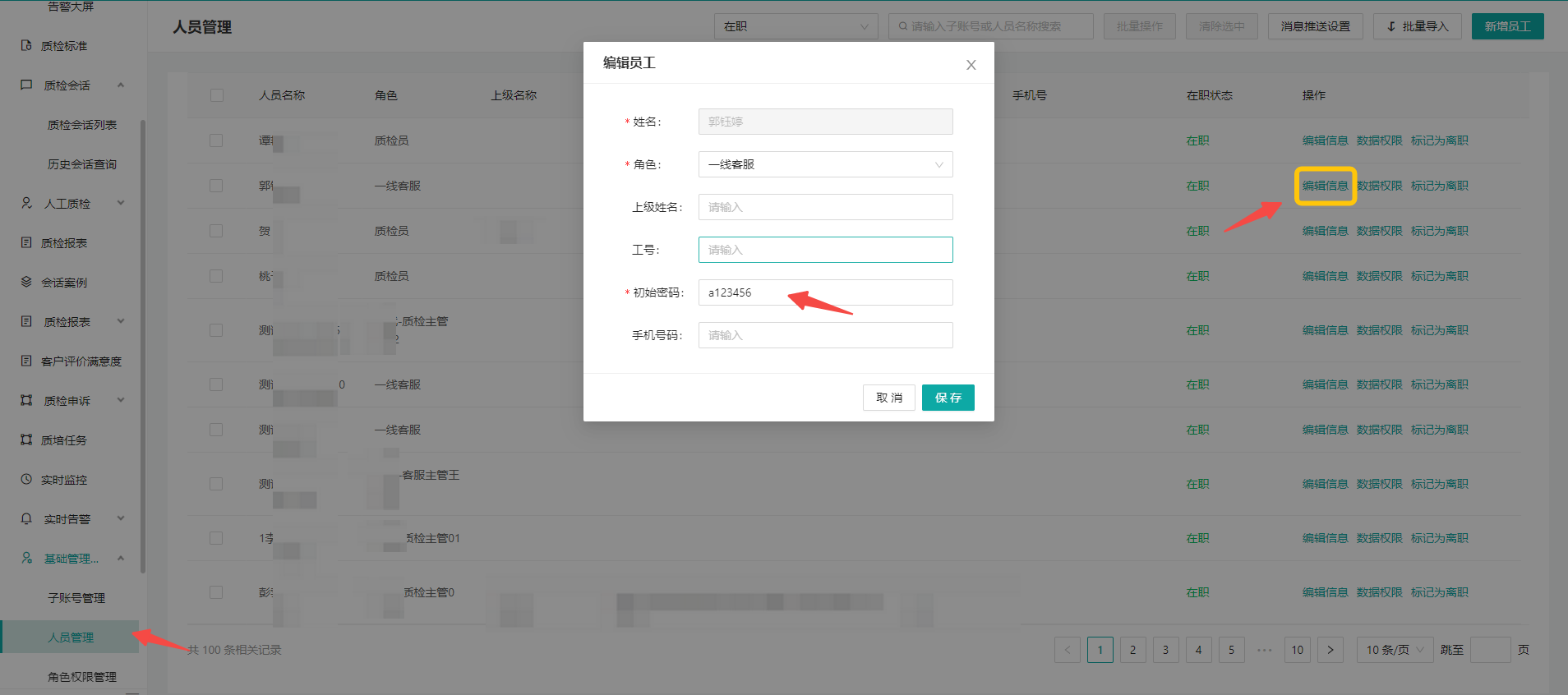Open the 10 条/页 page size dropdown
Image resolution: width=1568 pixels, height=695 pixels.
(1395, 650)
